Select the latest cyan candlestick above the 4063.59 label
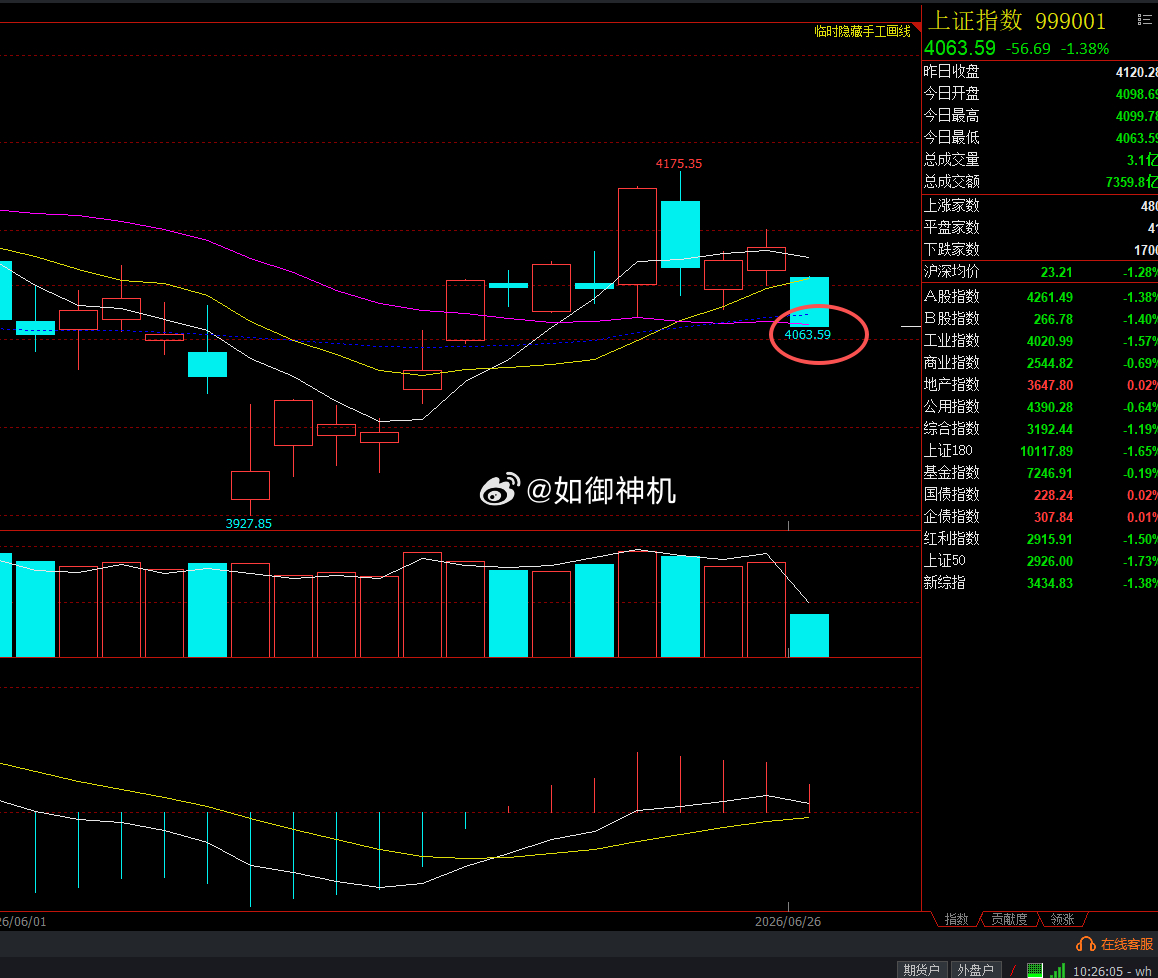The image size is (1158, 978). [x=809, y=302]
